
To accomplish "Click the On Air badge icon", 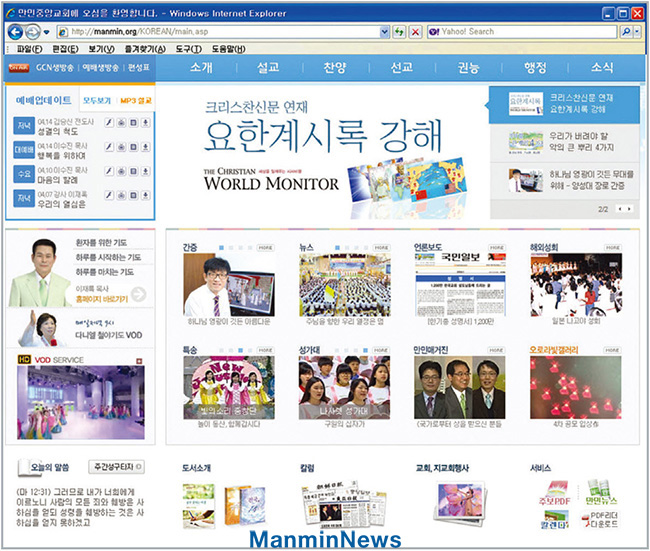I will click(19, 68).
